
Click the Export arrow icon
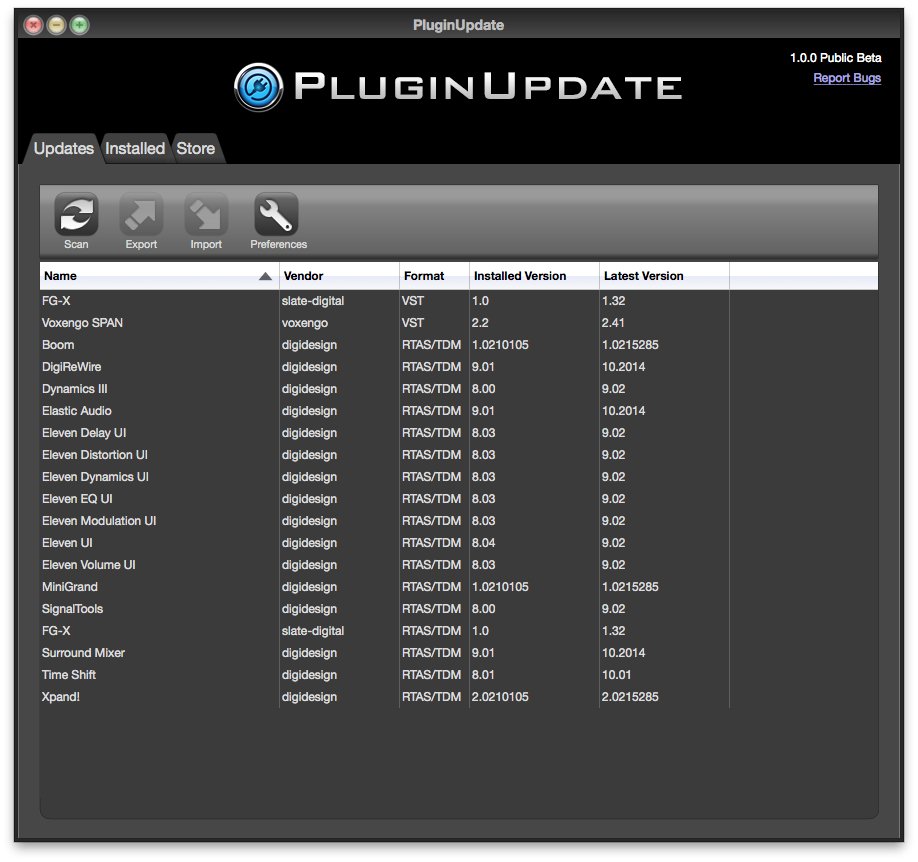click(x=141, y=214)
